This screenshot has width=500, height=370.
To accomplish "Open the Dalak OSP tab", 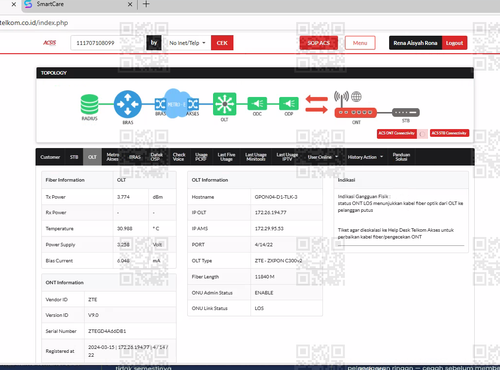I will click(156, 157).
